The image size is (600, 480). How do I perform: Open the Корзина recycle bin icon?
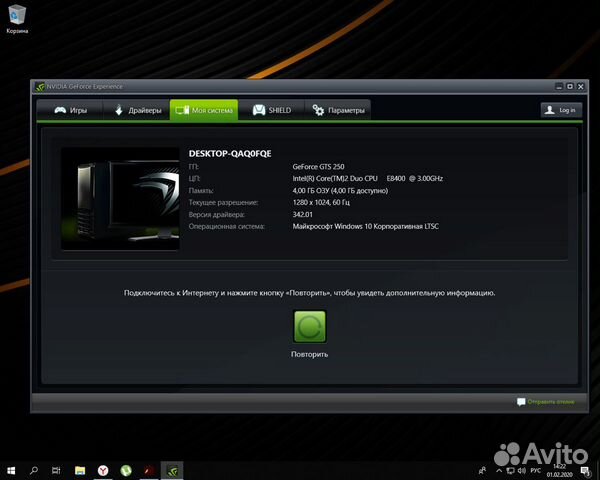(x=17, y=18)
